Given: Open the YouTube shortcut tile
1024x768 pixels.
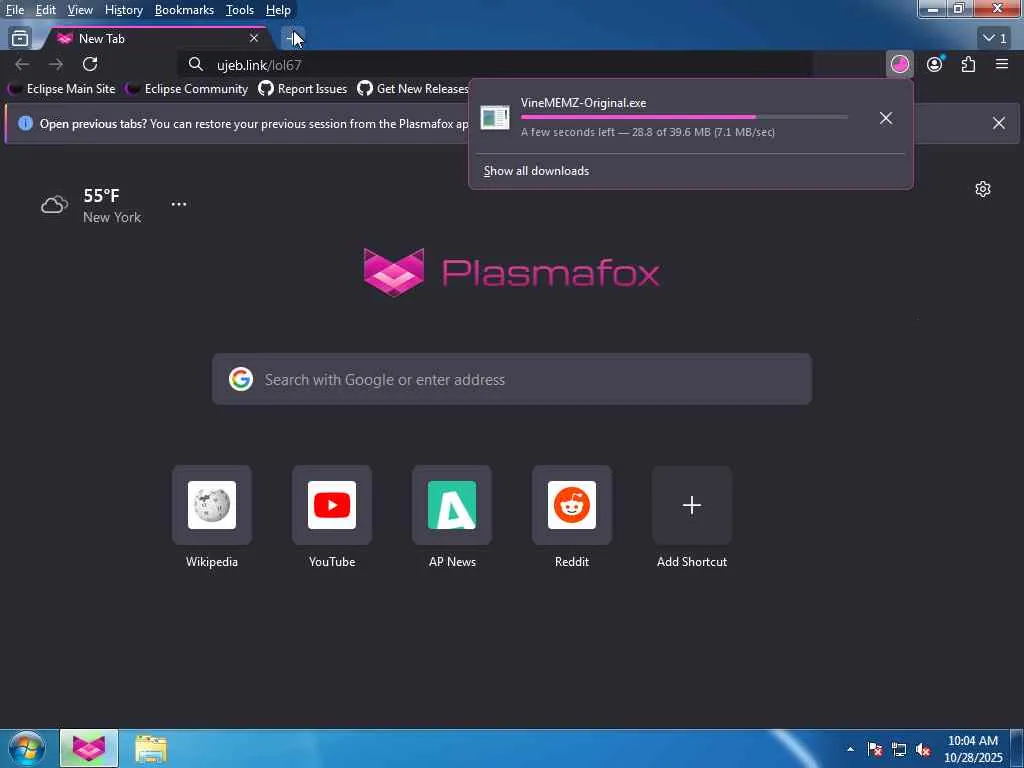Looking at the screenshot, I should pyautogui.click(x=332, y=505).
